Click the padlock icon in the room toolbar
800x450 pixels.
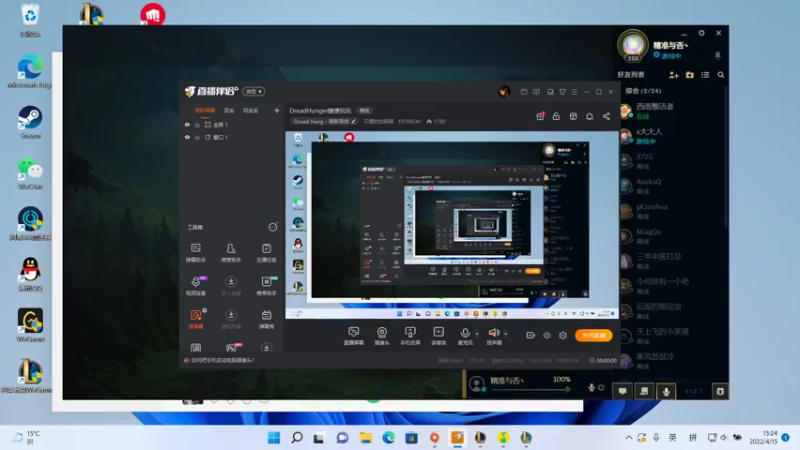[x=556, y=116]
